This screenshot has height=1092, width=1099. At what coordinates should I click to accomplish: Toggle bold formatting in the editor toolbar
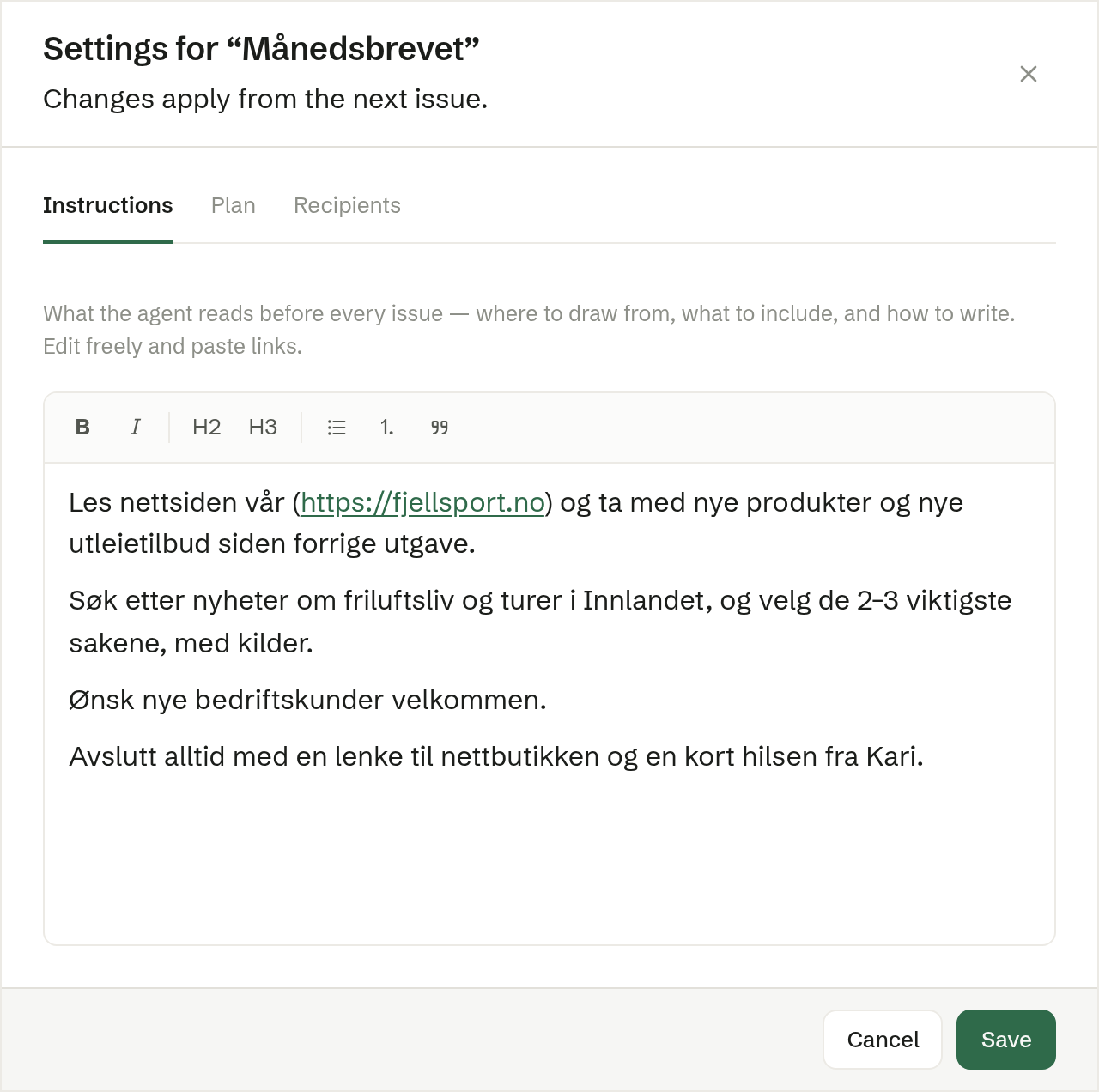click(82, 428)
